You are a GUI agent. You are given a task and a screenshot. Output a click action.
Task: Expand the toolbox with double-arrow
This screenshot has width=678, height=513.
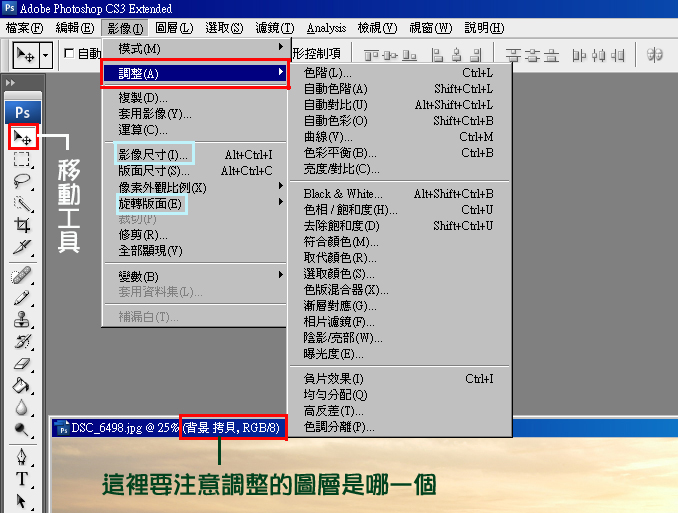click(x=10, y=83)
